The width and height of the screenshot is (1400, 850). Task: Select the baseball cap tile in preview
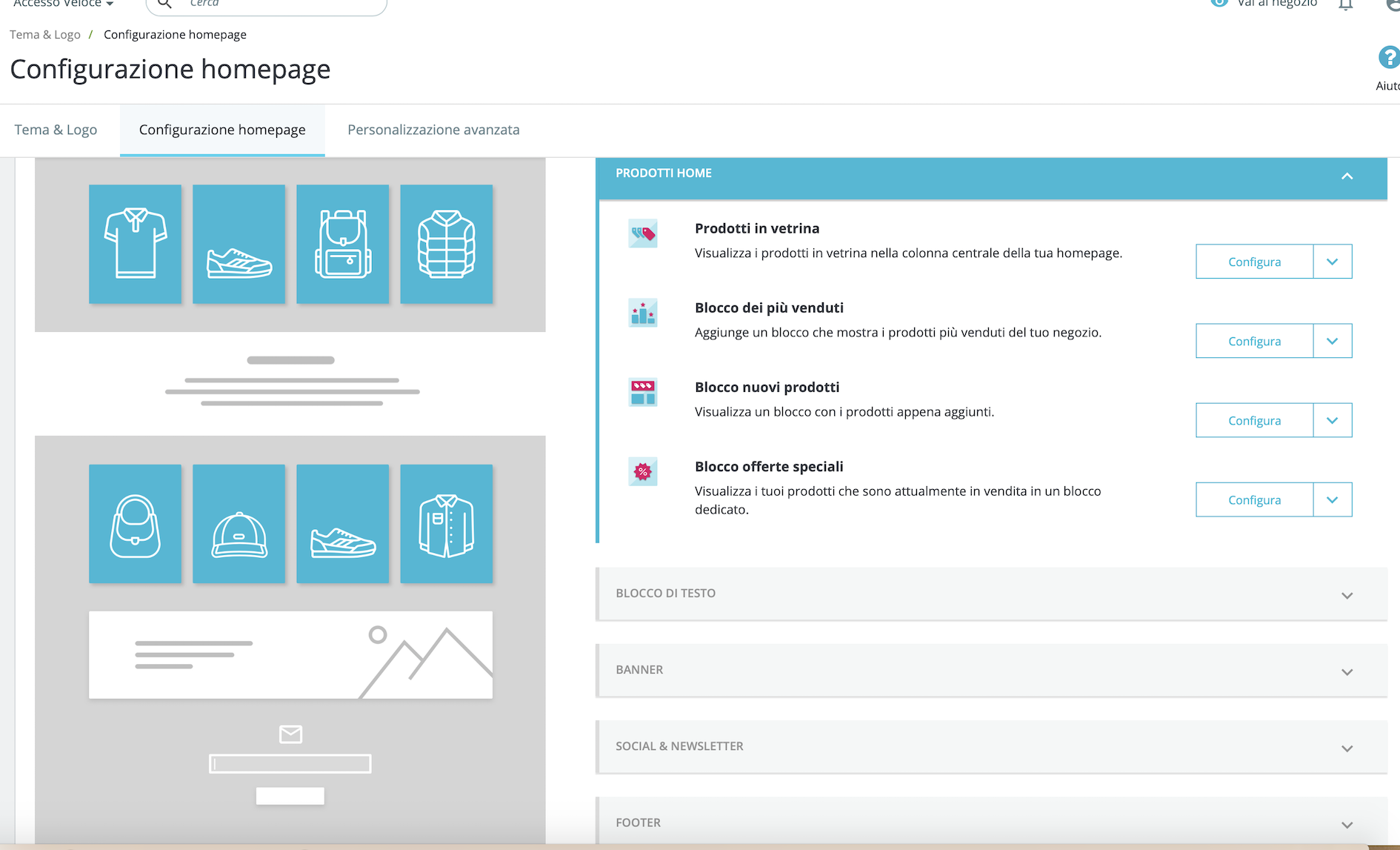click(239, 524)
